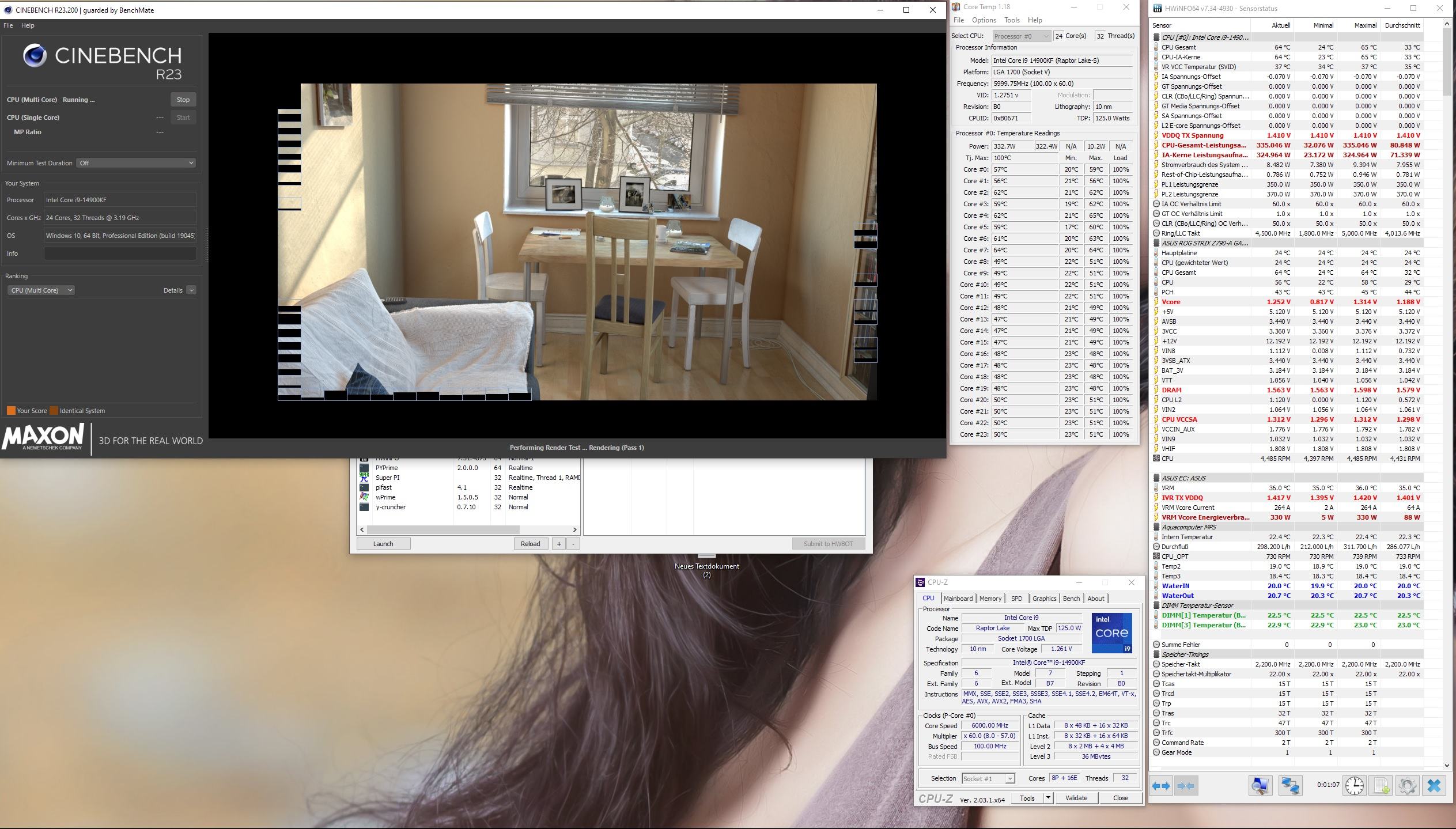The width and height of the screenshot is (1456, 829).
Task: Open Minimum Test Duration dropdown
Action: 137,163
